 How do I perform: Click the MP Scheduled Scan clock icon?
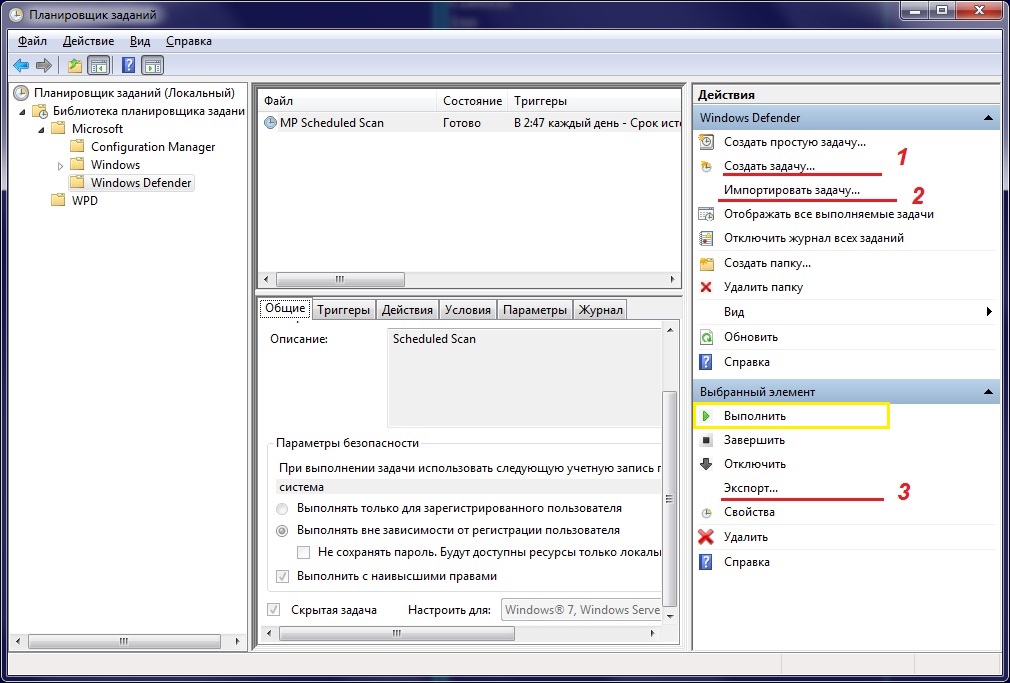[271, 122]
